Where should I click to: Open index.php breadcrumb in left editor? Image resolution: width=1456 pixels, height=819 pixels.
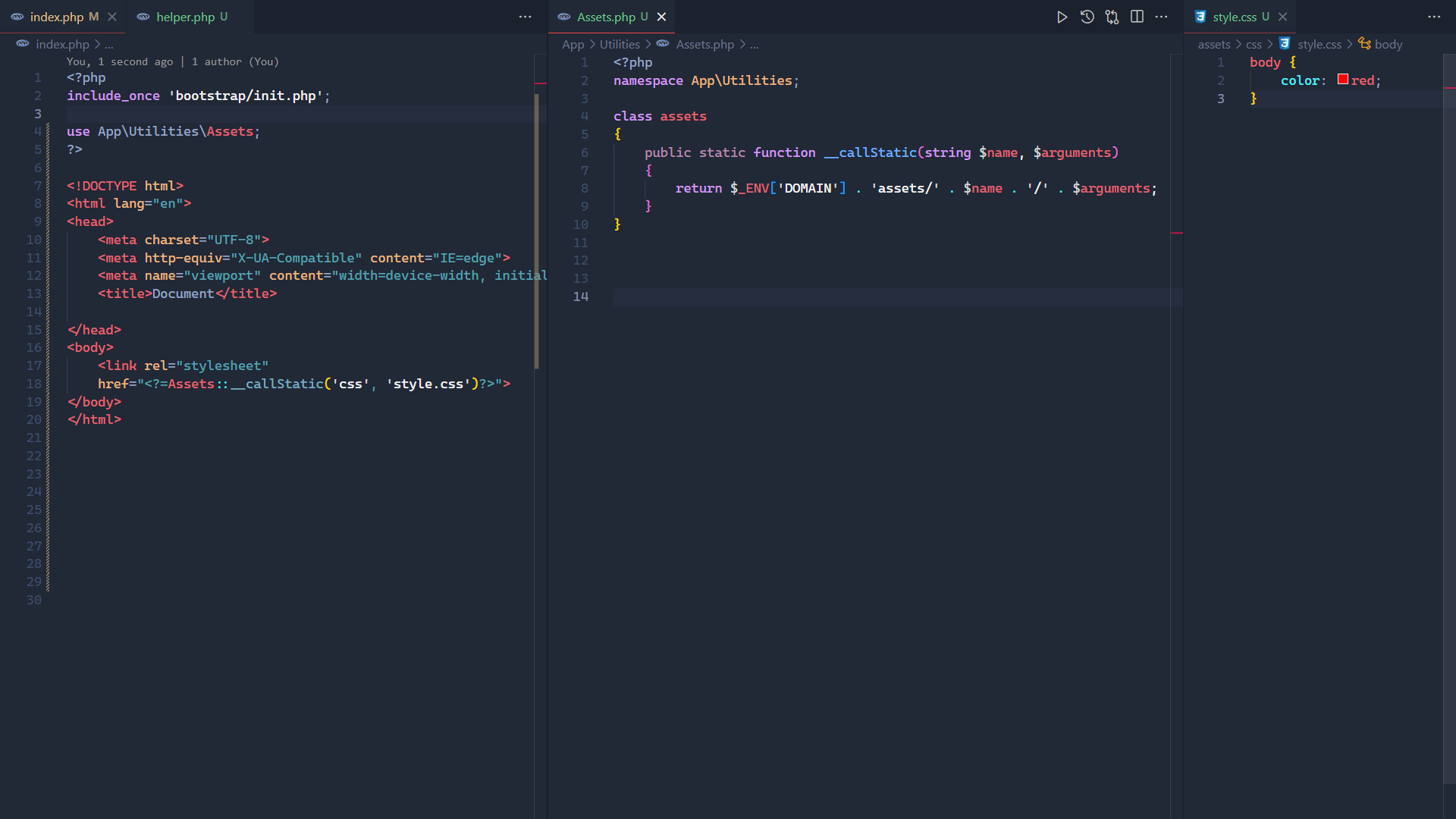click(x=62, y=44)
